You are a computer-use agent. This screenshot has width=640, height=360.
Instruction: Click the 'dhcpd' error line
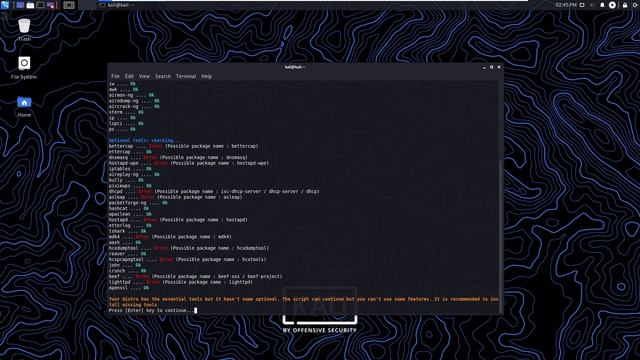pos(214,191)
